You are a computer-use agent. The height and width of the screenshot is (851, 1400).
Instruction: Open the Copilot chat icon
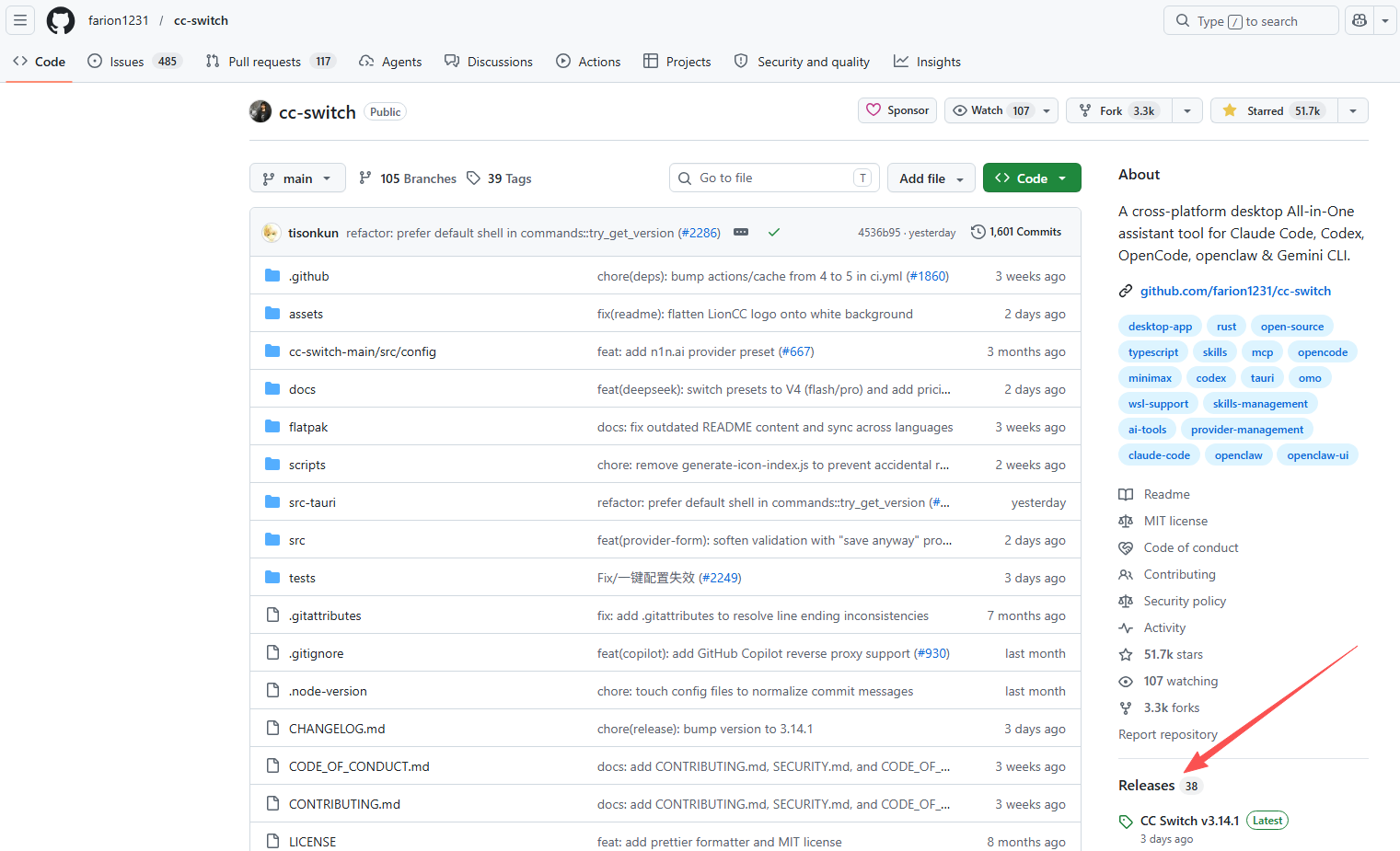pos(1360,20)
